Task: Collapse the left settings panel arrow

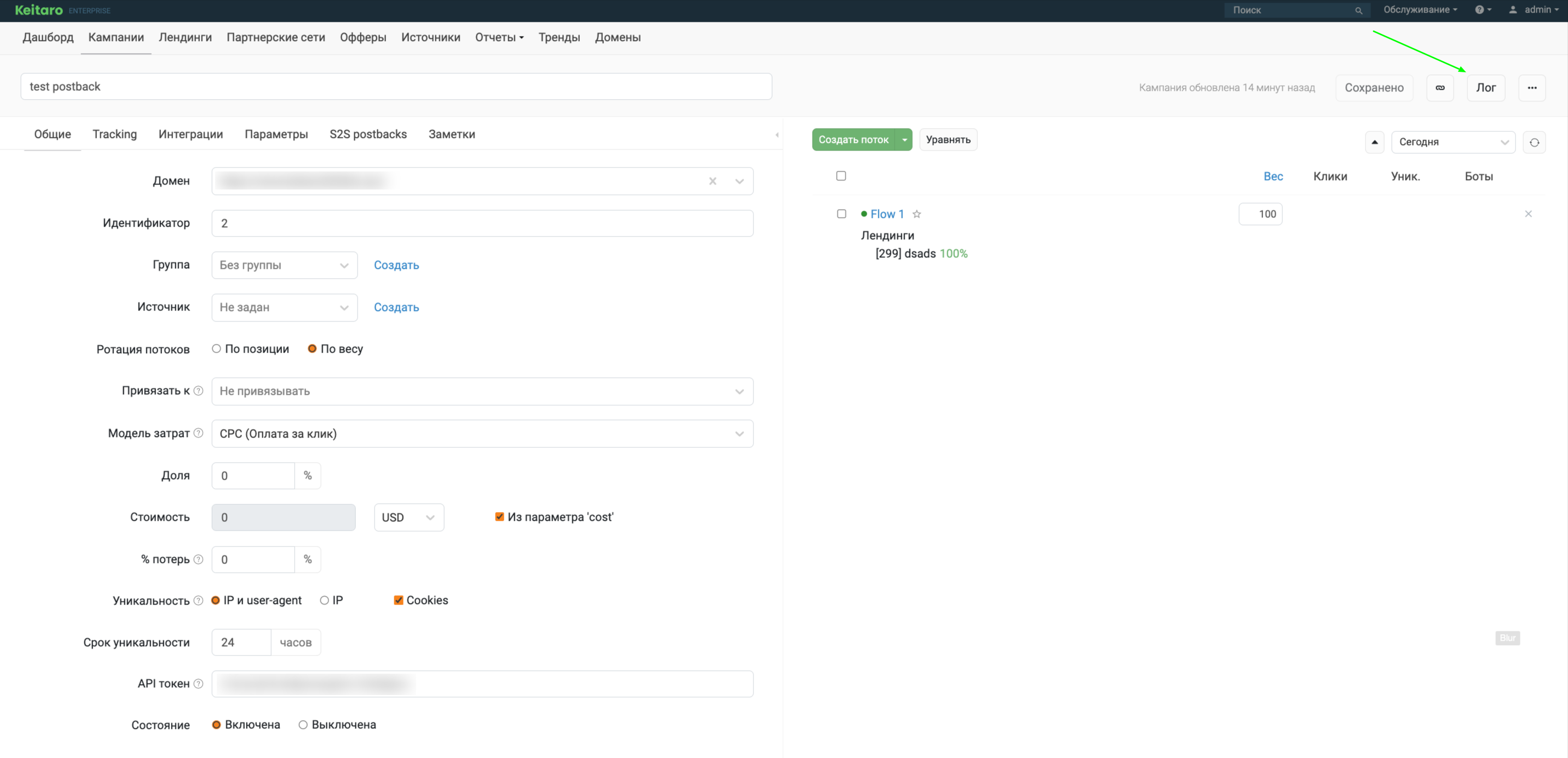Action: (777, 135)
